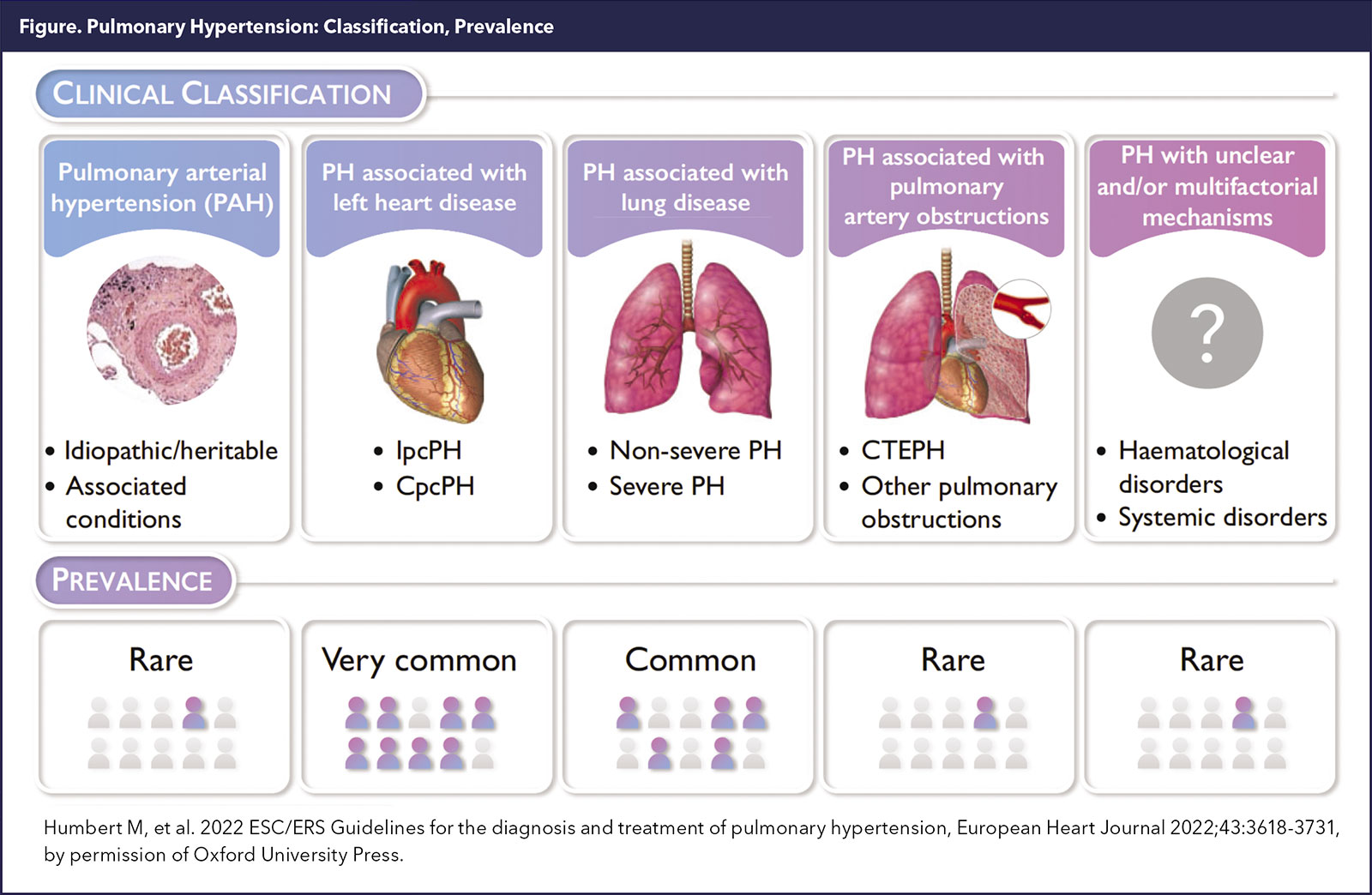This screenshot has height=895, width=1372.
Task: Click the Haematological disorders bullet item
Action: click(1203, 466)
